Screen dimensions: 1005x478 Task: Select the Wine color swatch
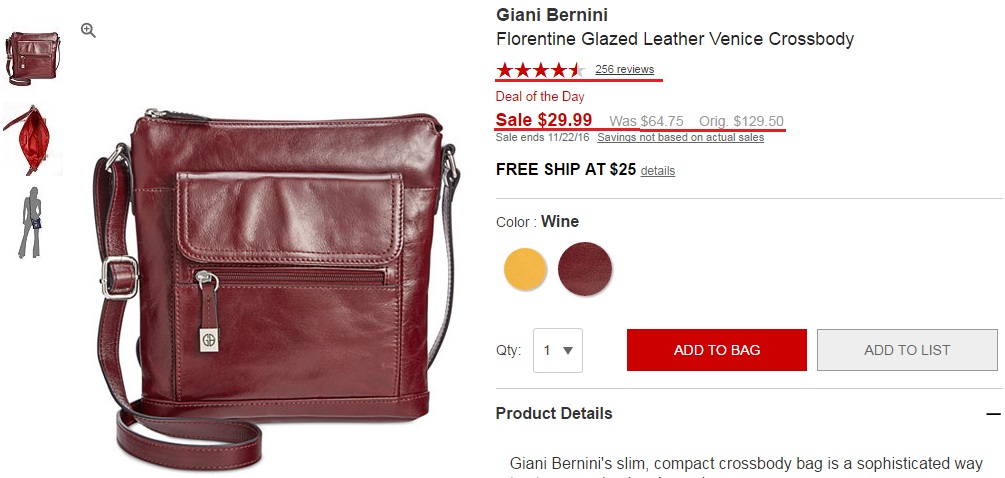coord(584,270)
